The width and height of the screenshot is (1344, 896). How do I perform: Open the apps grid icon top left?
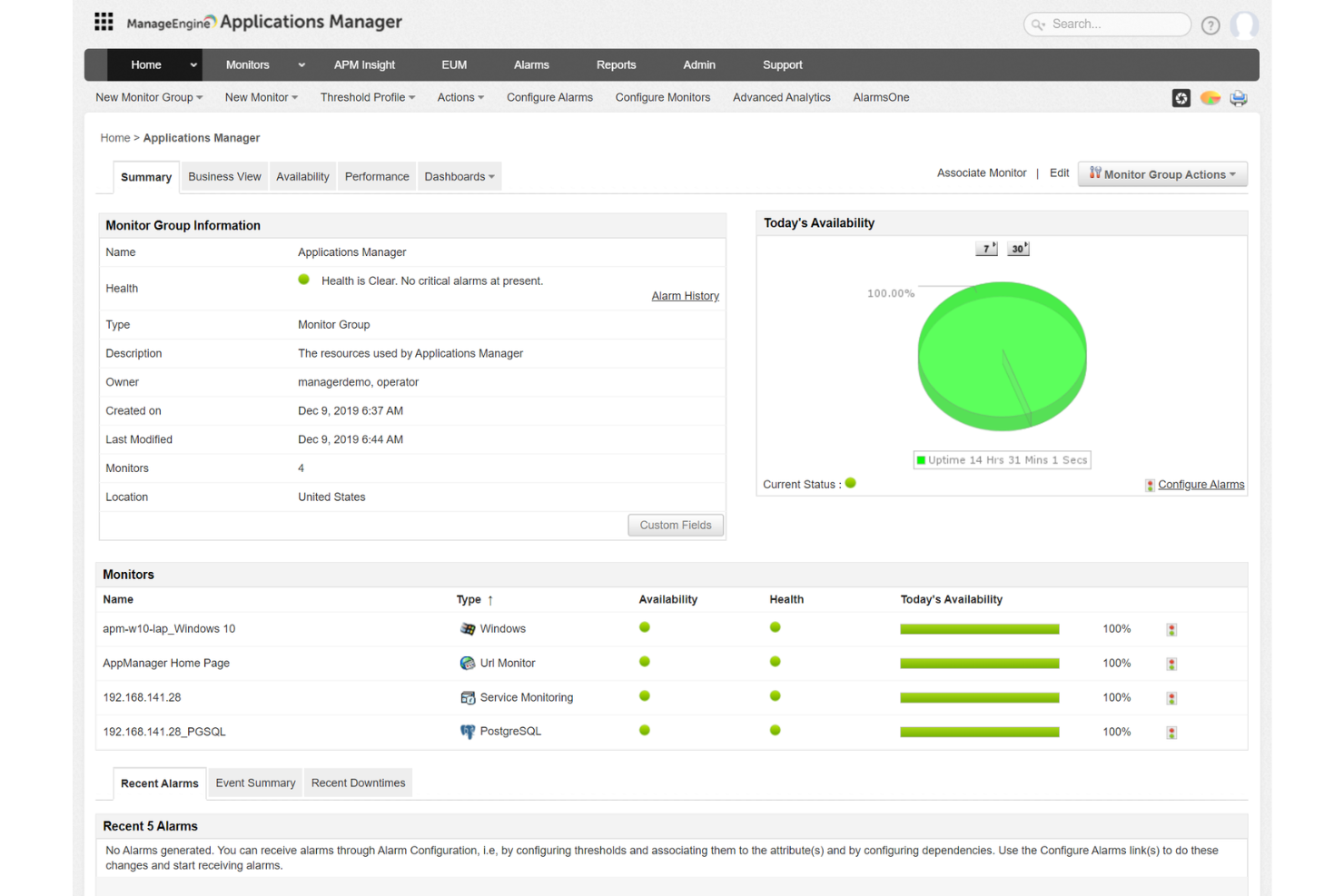point(104,21)
